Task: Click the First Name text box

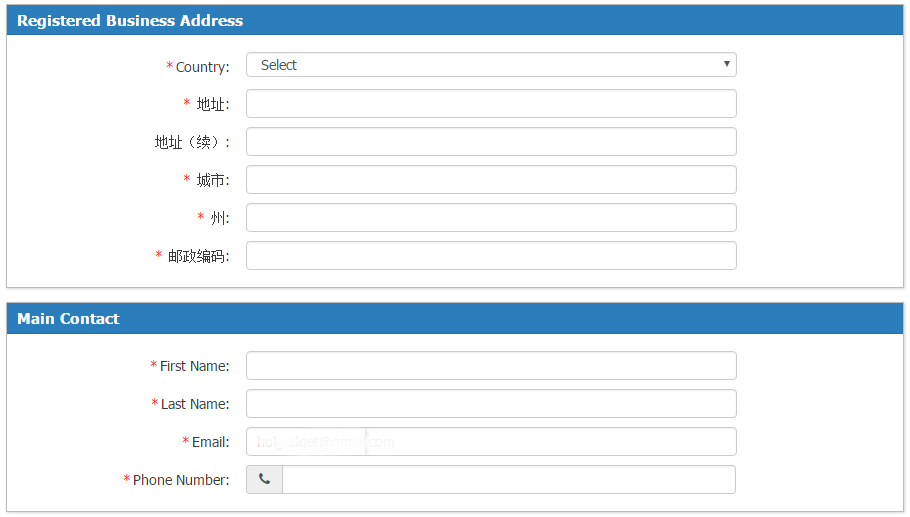Action: (491, 366)
